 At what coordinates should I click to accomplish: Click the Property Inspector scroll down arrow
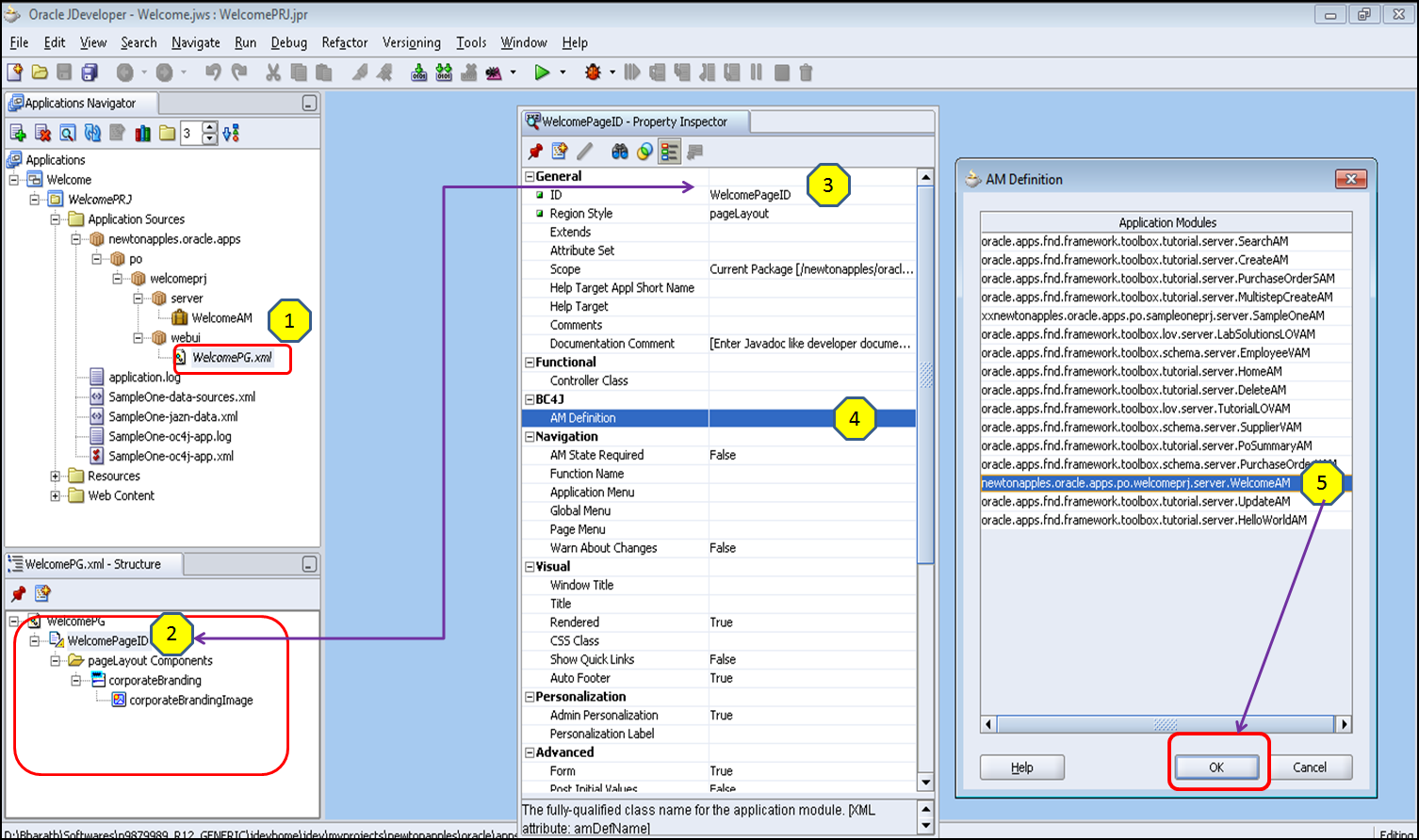click(x=925, y=782)
